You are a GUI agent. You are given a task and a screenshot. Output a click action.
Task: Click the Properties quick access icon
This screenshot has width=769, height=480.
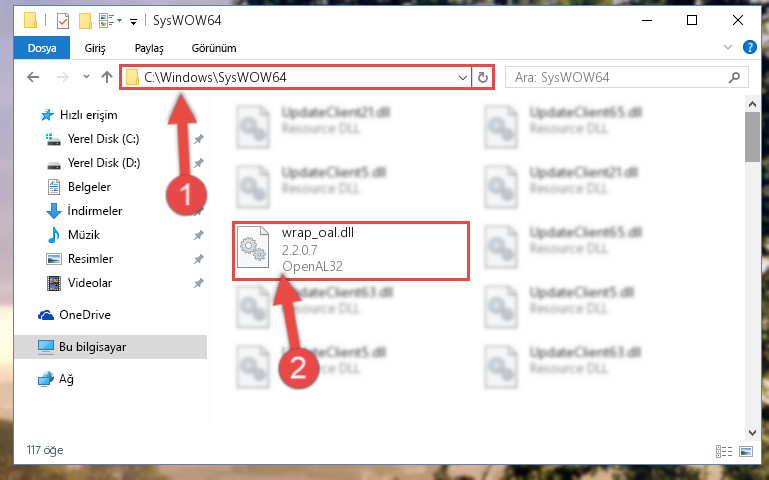(x=63, y=21)
